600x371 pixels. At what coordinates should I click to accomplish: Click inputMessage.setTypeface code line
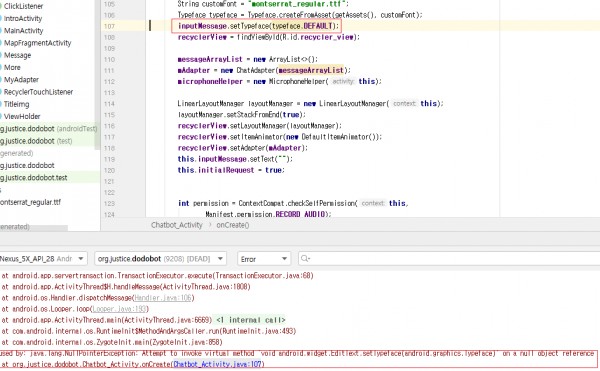(x=258, y=26)
